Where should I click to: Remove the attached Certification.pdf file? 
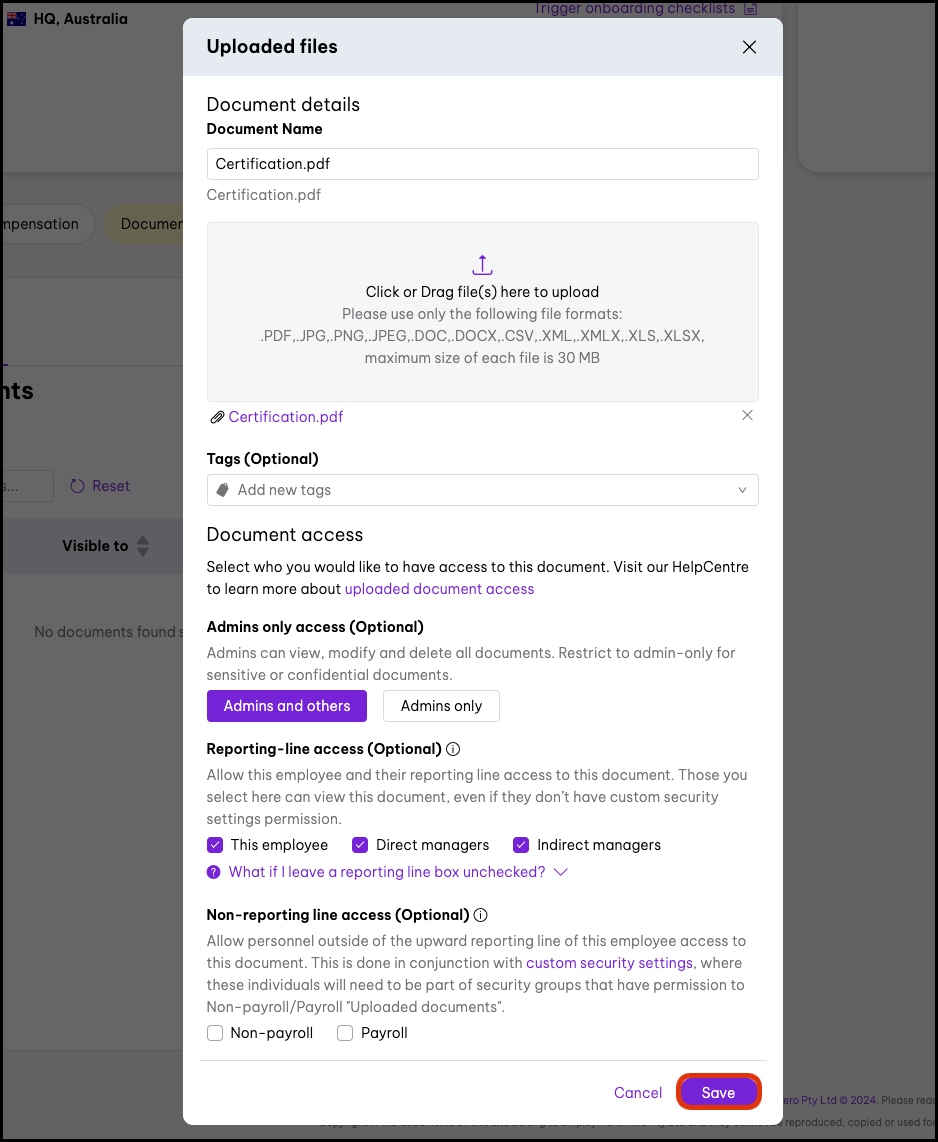(x=747, y=416)
